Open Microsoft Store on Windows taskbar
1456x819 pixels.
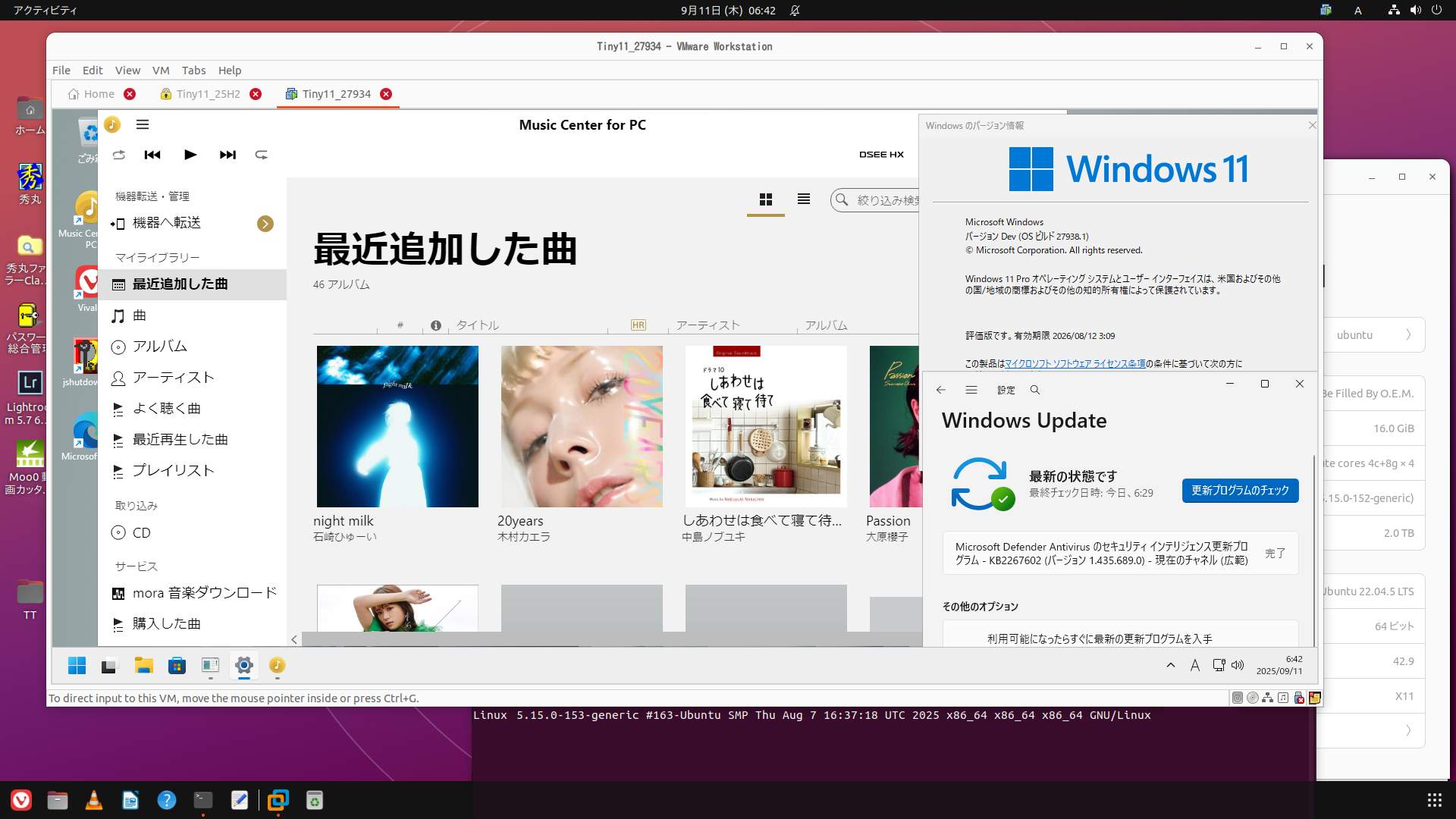click(x=177, y=666)
